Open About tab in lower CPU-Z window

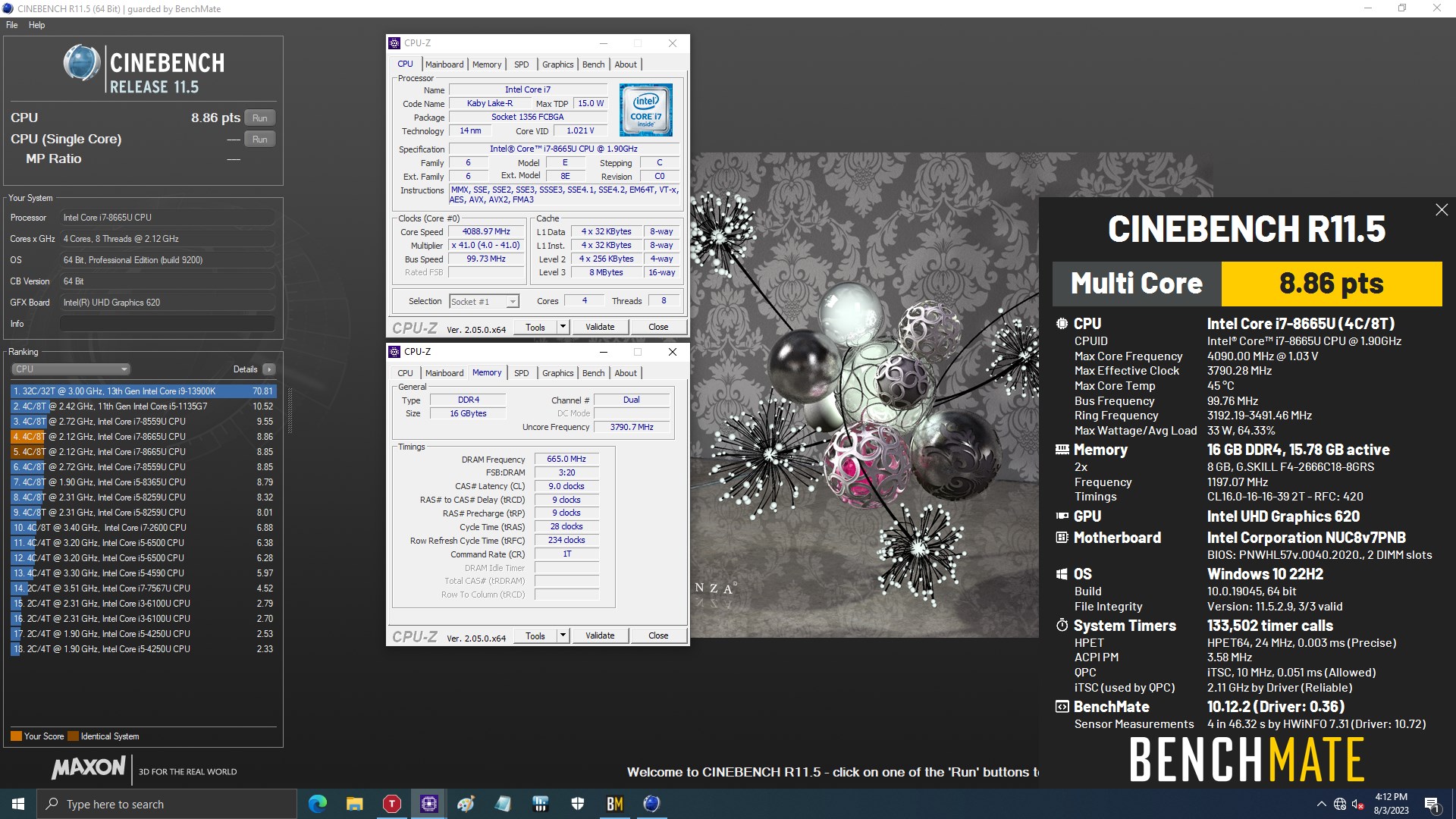(x=626, y=373)
